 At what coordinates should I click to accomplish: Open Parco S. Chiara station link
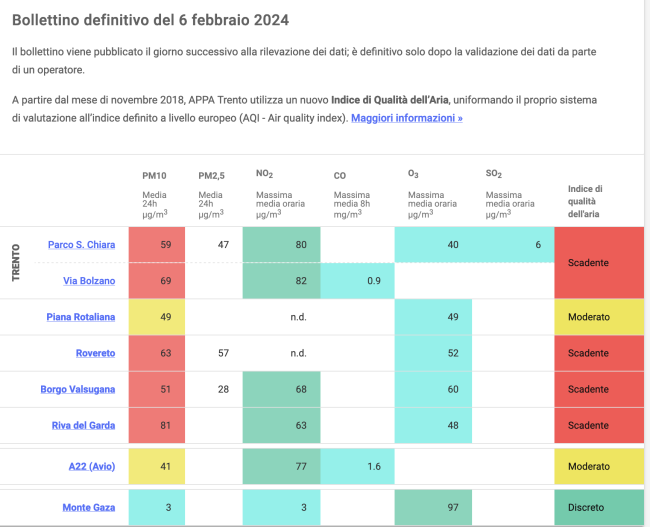(81, 244)
